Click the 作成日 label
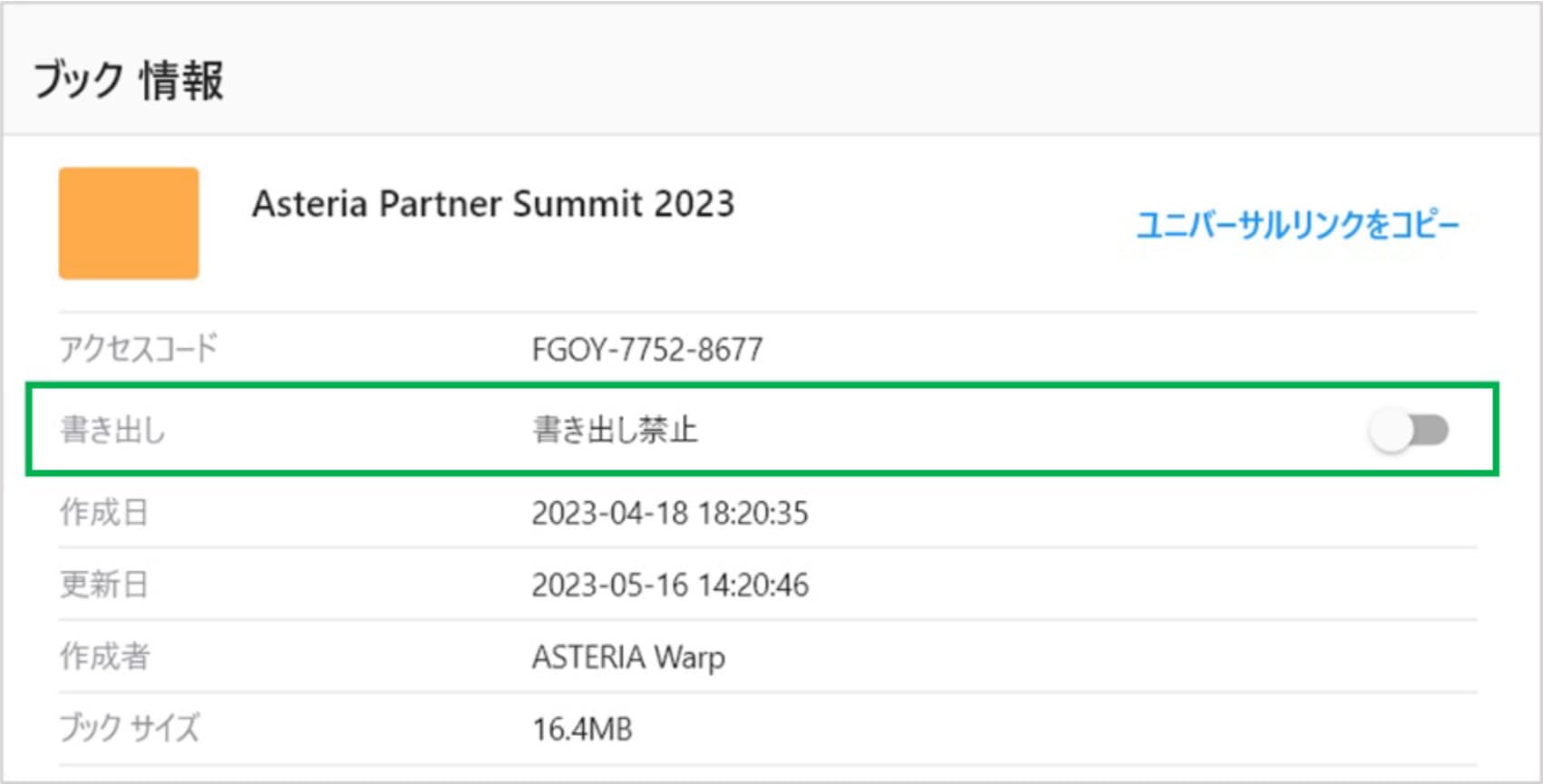 [103, 512]
